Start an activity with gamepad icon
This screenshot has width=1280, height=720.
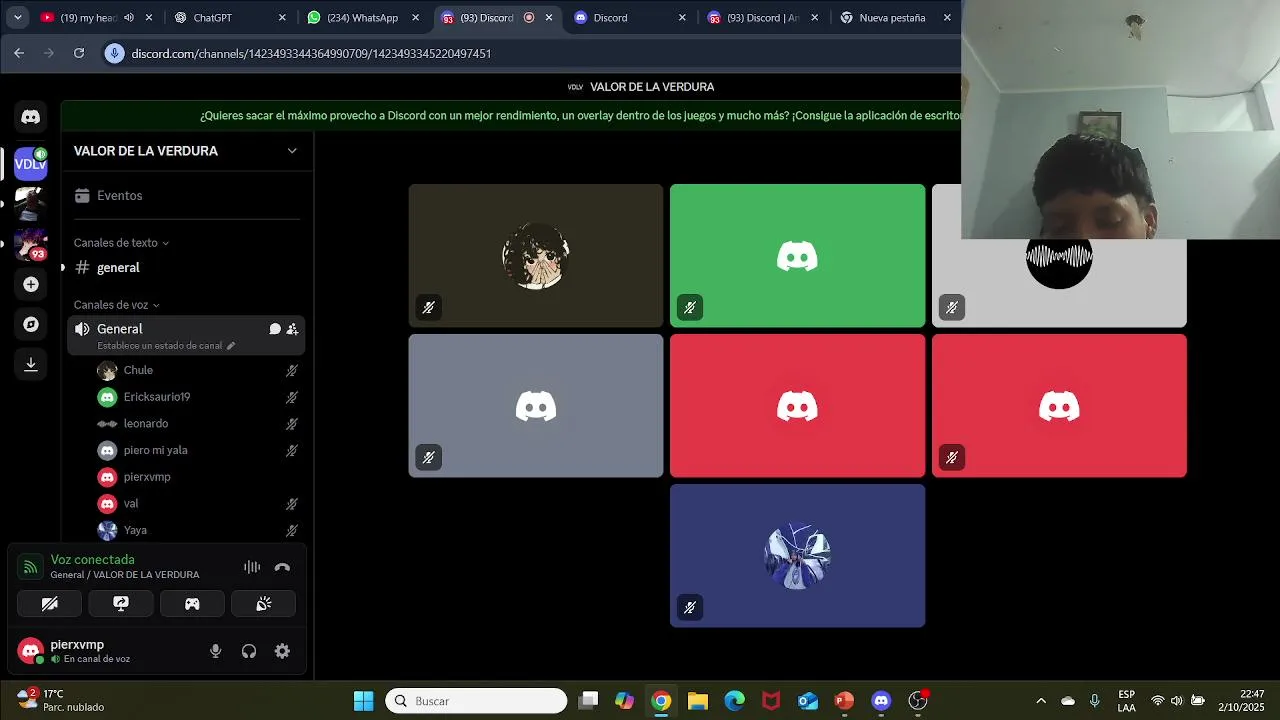click(x=192, y=604)
